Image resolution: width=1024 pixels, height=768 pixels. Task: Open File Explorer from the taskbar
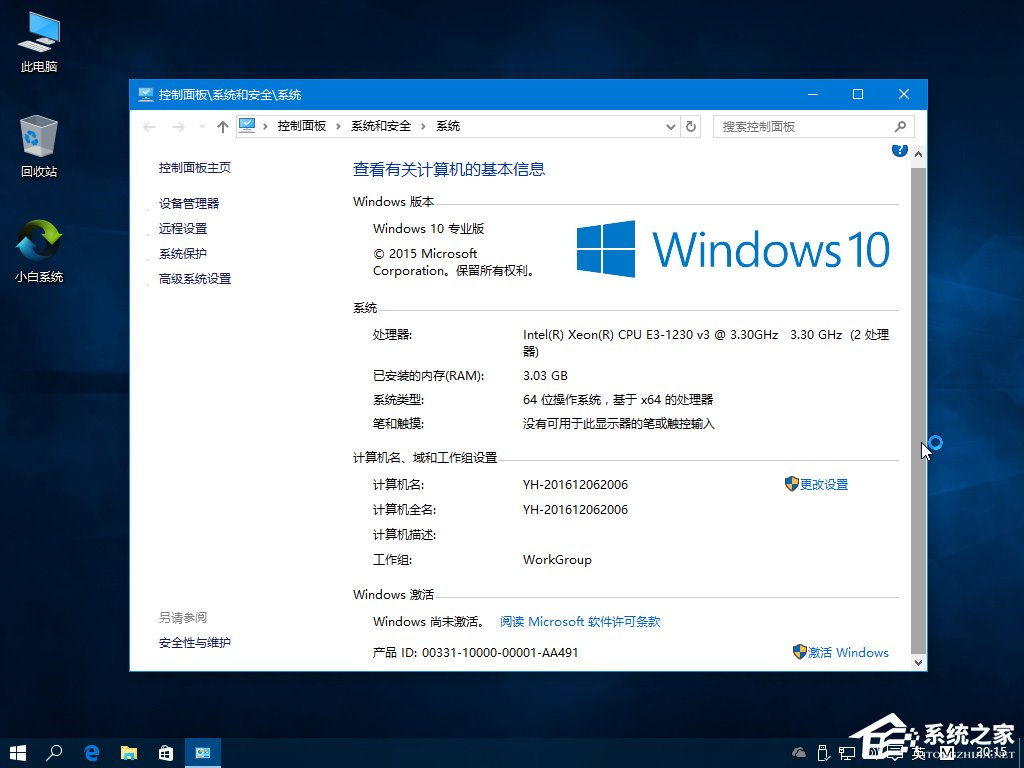tap(129, 752)
